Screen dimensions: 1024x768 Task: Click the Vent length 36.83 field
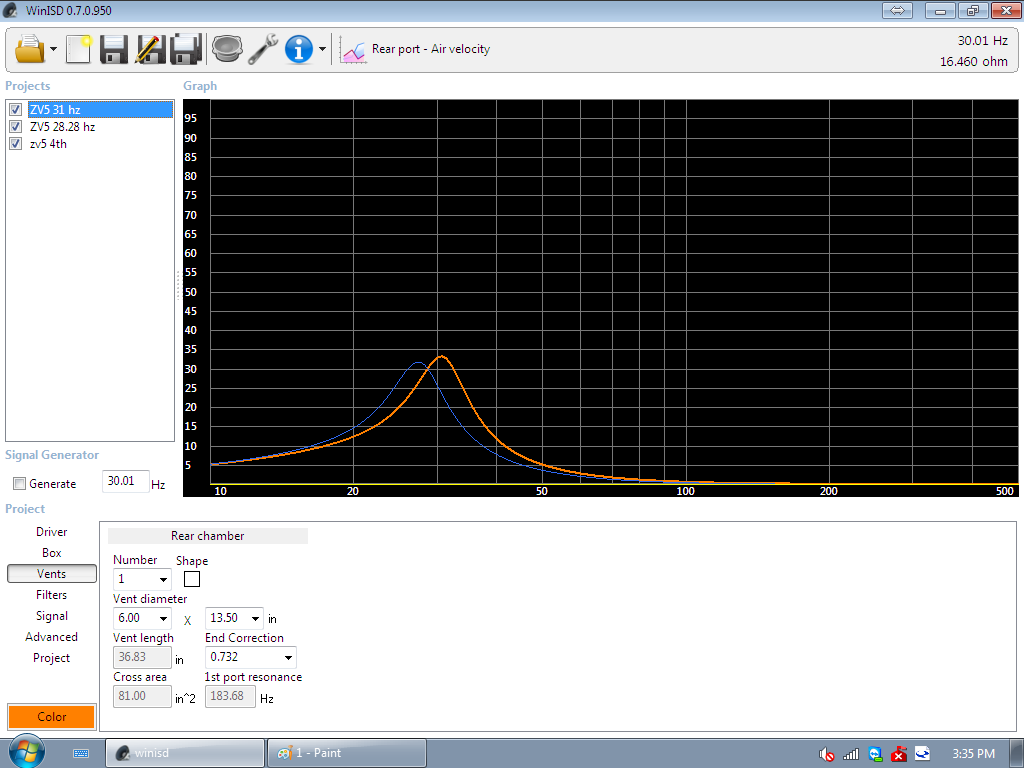pos(142,657)
